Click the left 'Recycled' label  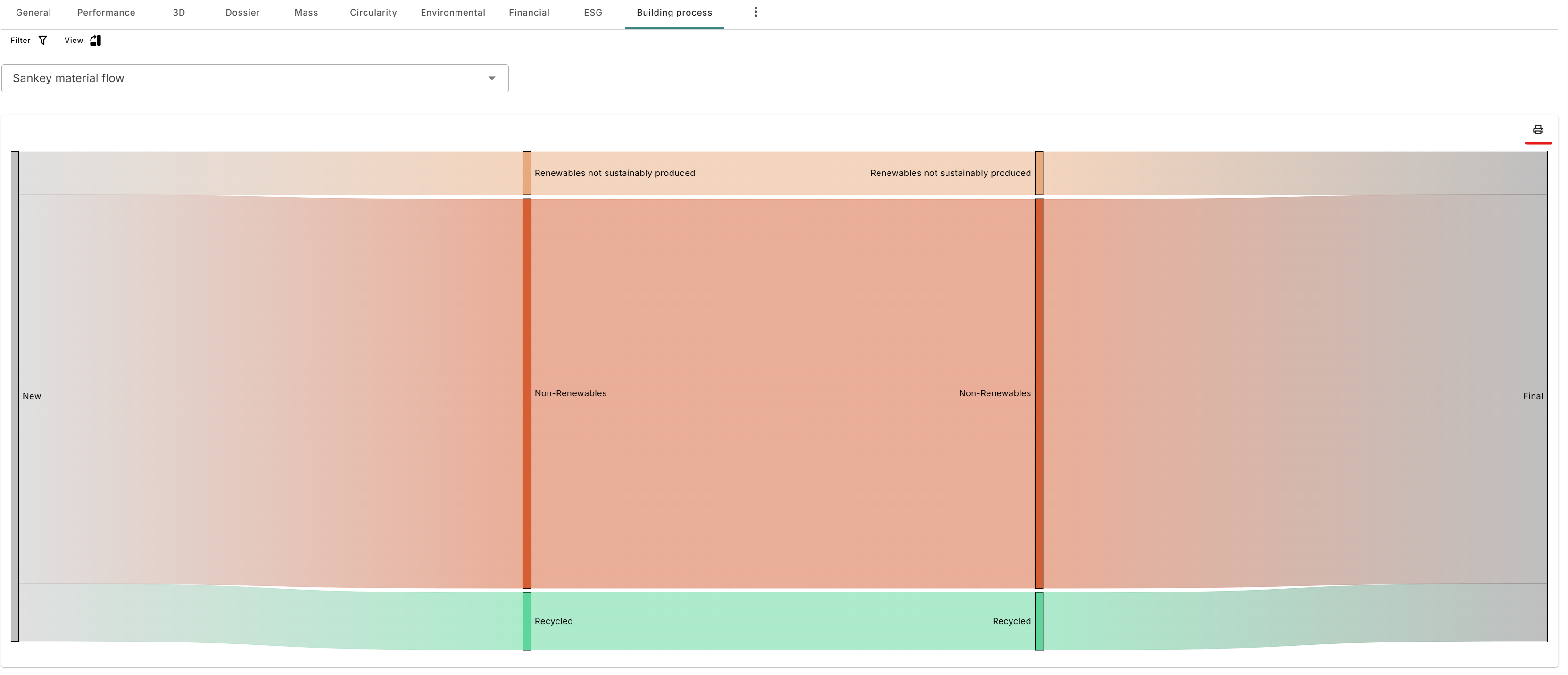click(553, 621)
